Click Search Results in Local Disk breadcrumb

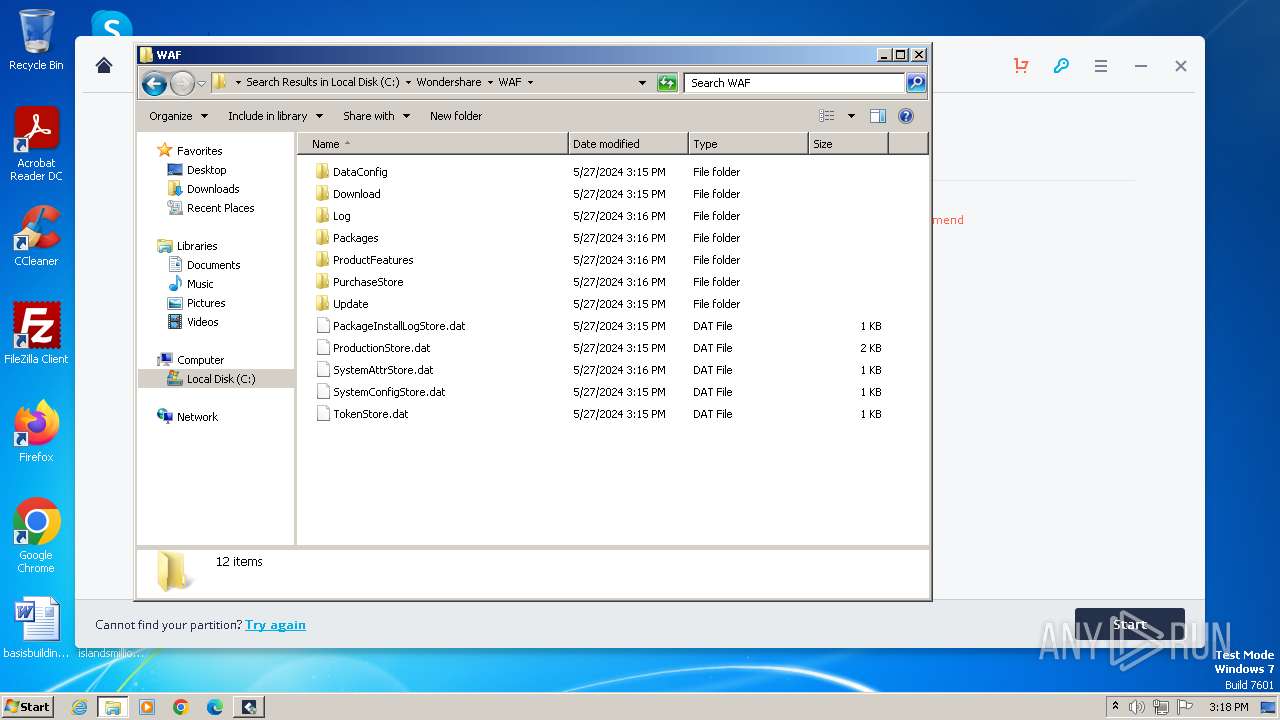323,83
